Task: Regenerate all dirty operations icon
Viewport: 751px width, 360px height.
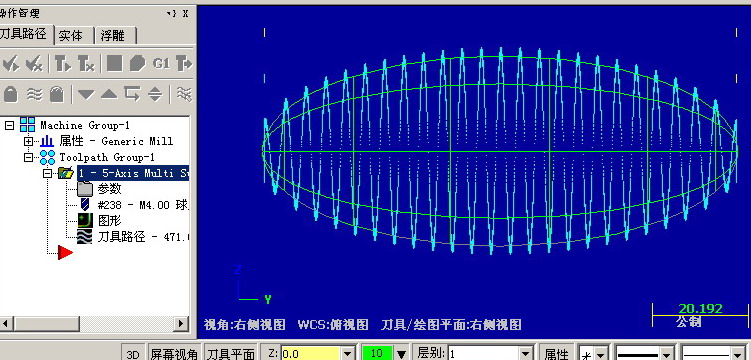Action: (86, 63)
